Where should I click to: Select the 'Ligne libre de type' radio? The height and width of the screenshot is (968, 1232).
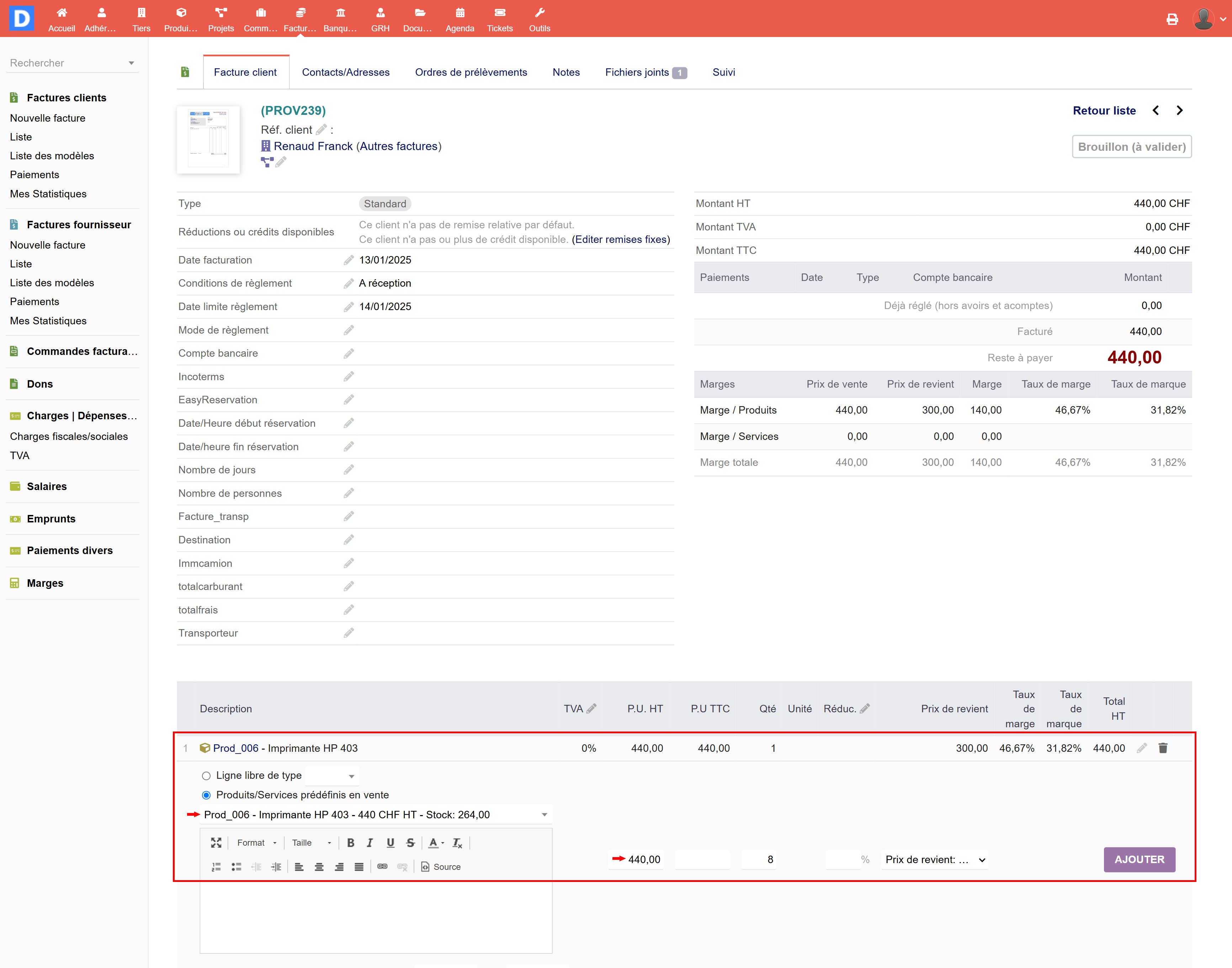(x=206, y=776)
